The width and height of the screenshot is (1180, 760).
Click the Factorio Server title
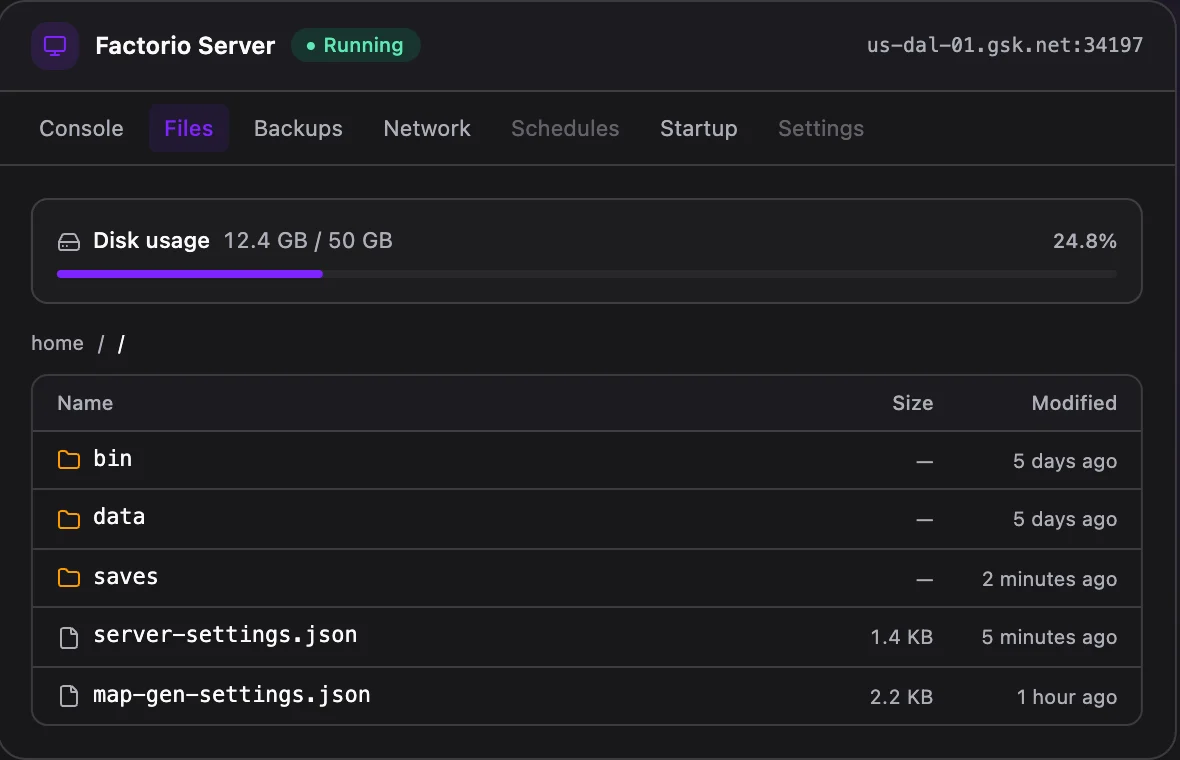click(185, 46)
